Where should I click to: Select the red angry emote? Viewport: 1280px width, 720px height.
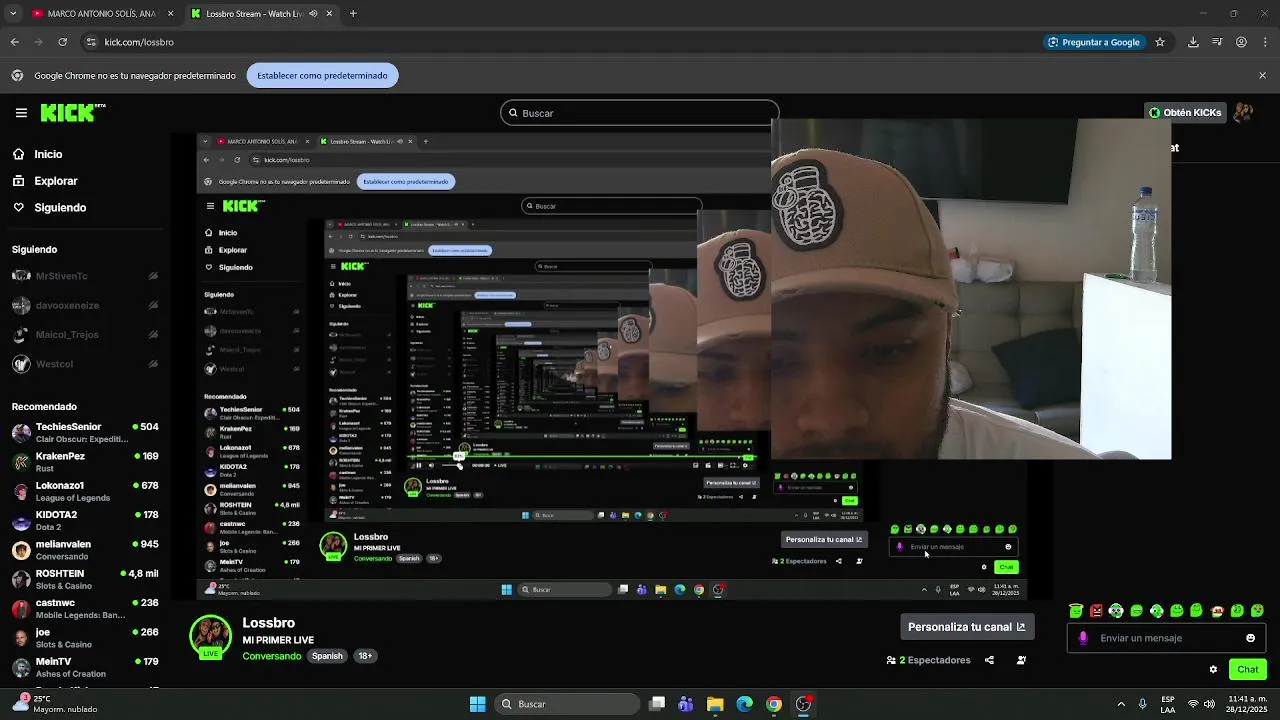1096,611
